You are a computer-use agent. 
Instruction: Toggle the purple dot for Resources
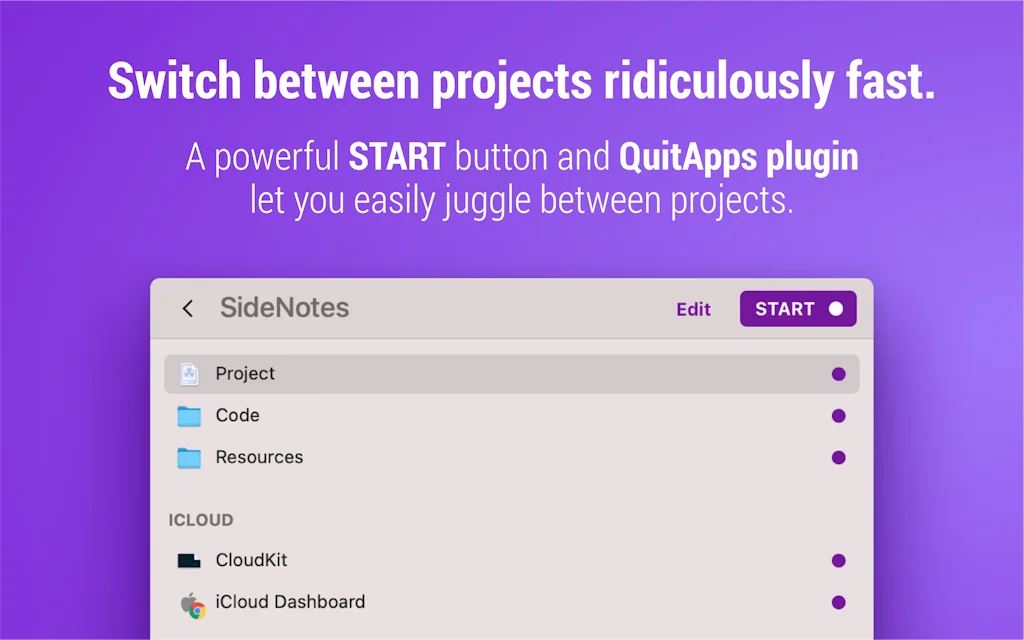coord(838,458)
